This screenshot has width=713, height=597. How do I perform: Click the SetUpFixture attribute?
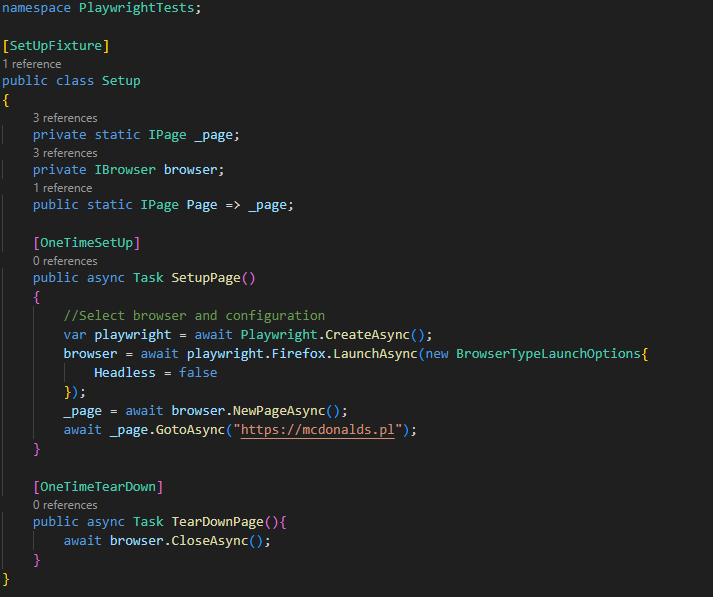[x=55, y=46]
